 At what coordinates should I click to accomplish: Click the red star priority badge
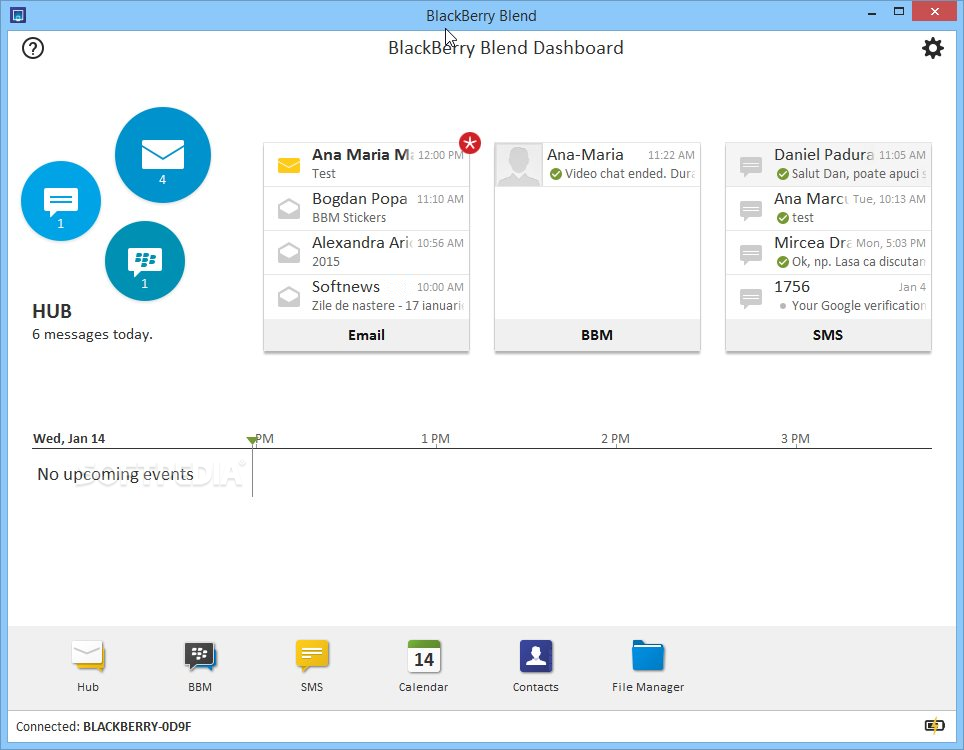click(470, 143)
